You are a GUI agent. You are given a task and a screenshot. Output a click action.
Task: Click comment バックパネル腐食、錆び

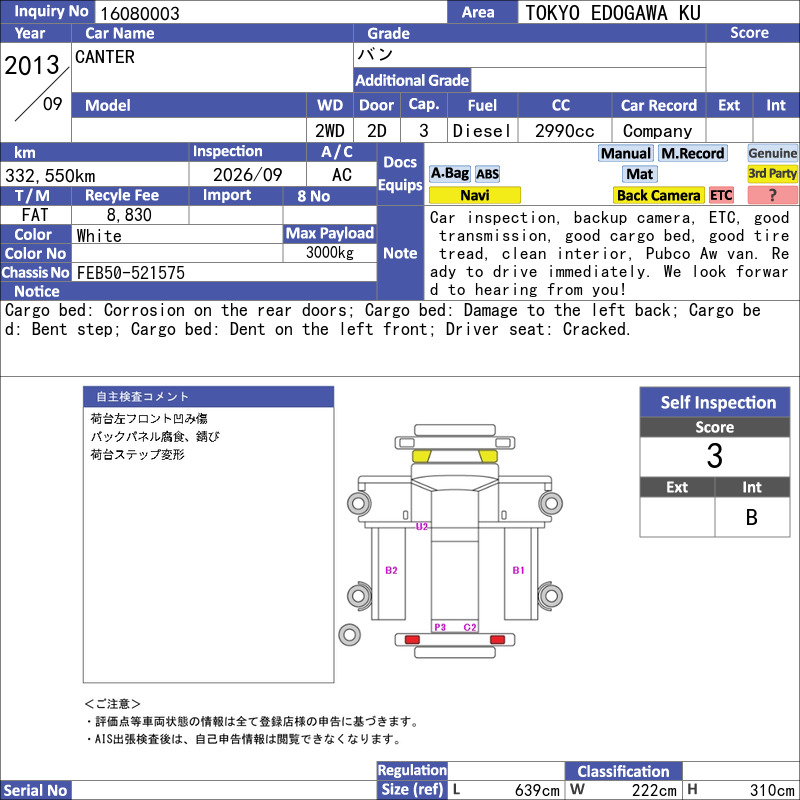click(155, 437)
